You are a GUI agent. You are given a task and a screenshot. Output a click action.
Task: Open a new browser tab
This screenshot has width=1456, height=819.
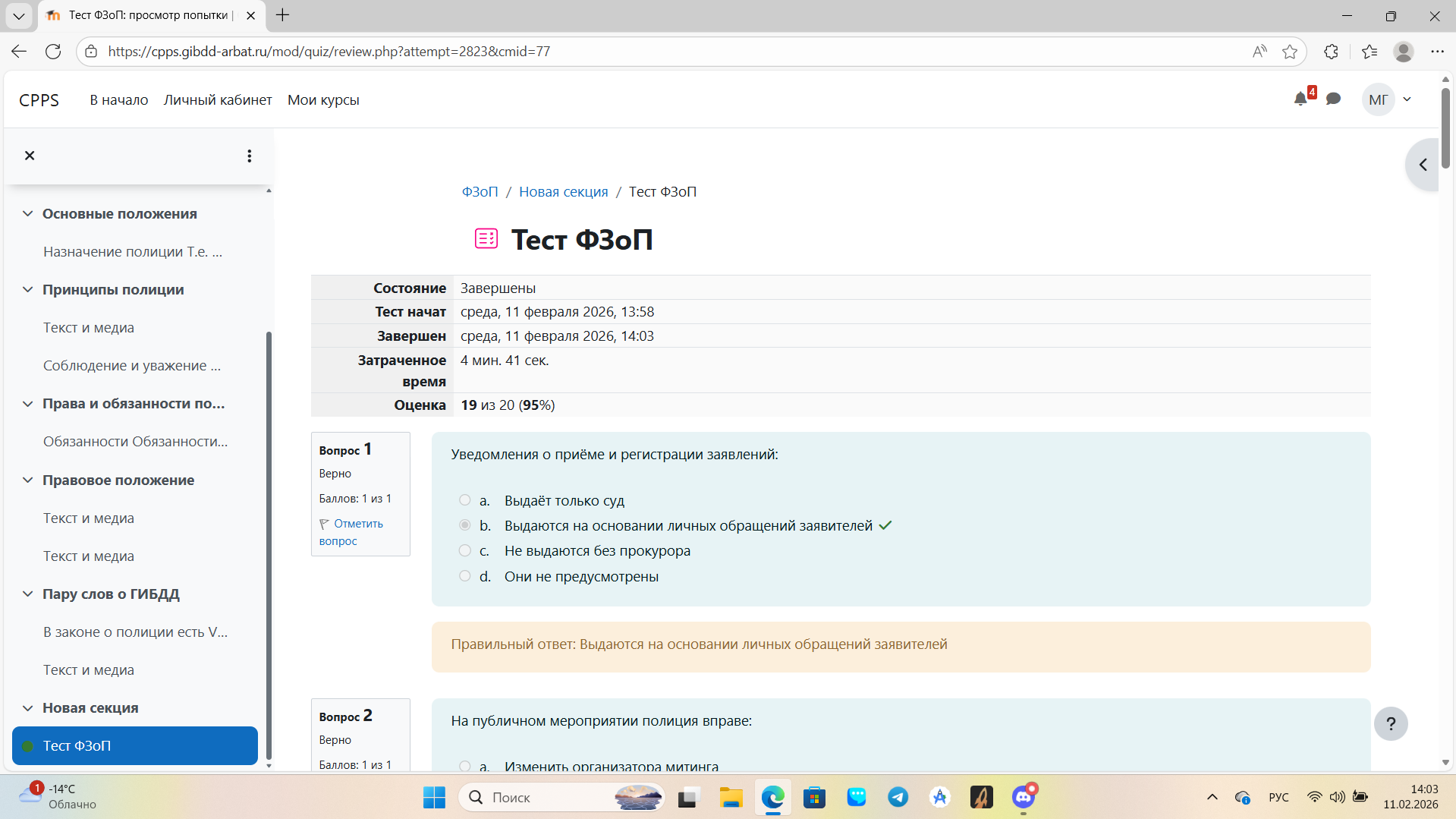(282, 15)
